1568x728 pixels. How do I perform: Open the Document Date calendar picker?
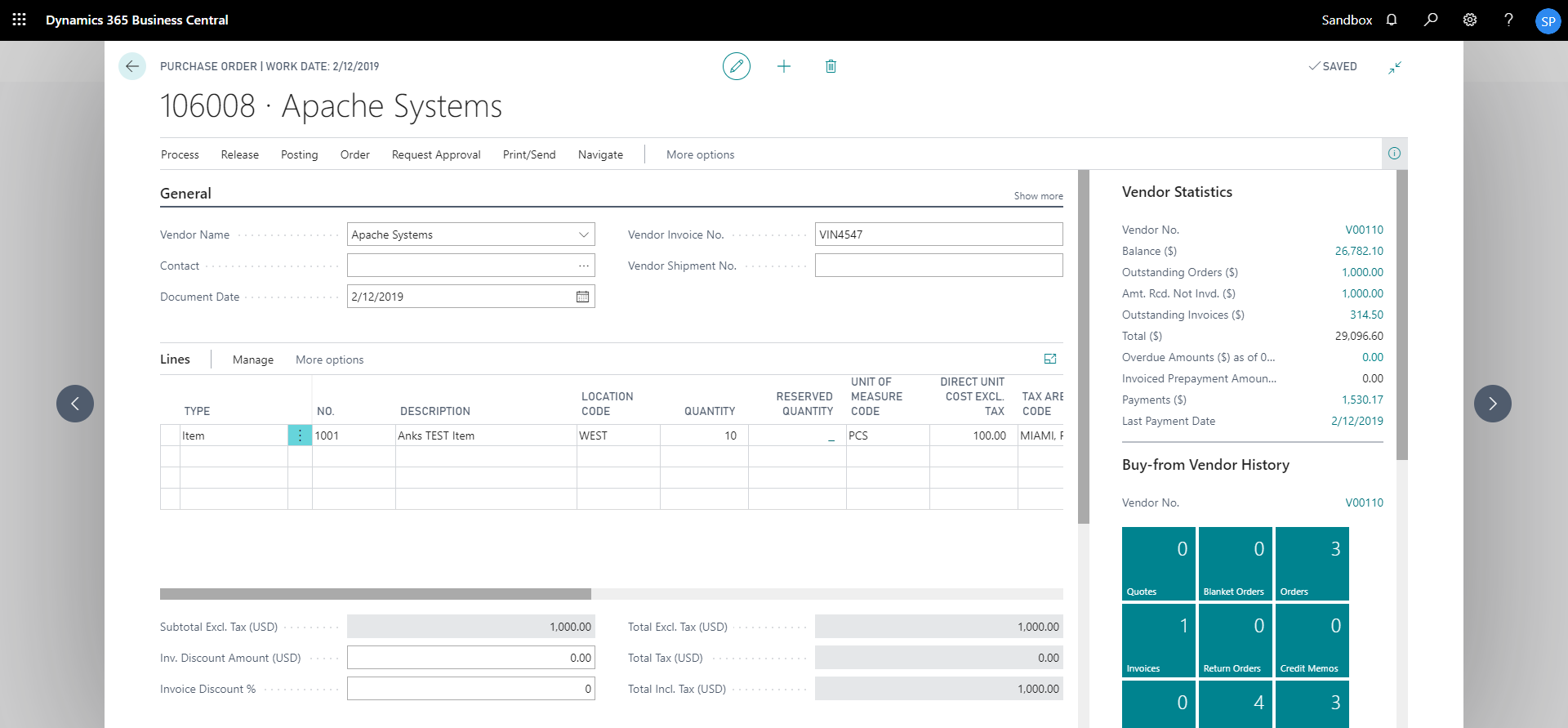click(582, 297)
